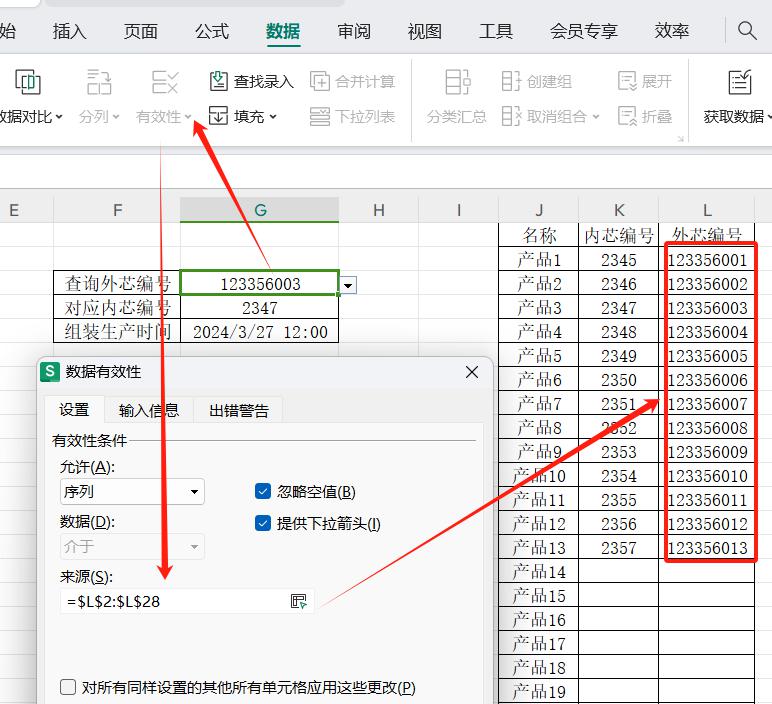Open cell G dropdown arrow beside 123356003
This screenshot has width=772, height=704.
[x=348, y=286]
